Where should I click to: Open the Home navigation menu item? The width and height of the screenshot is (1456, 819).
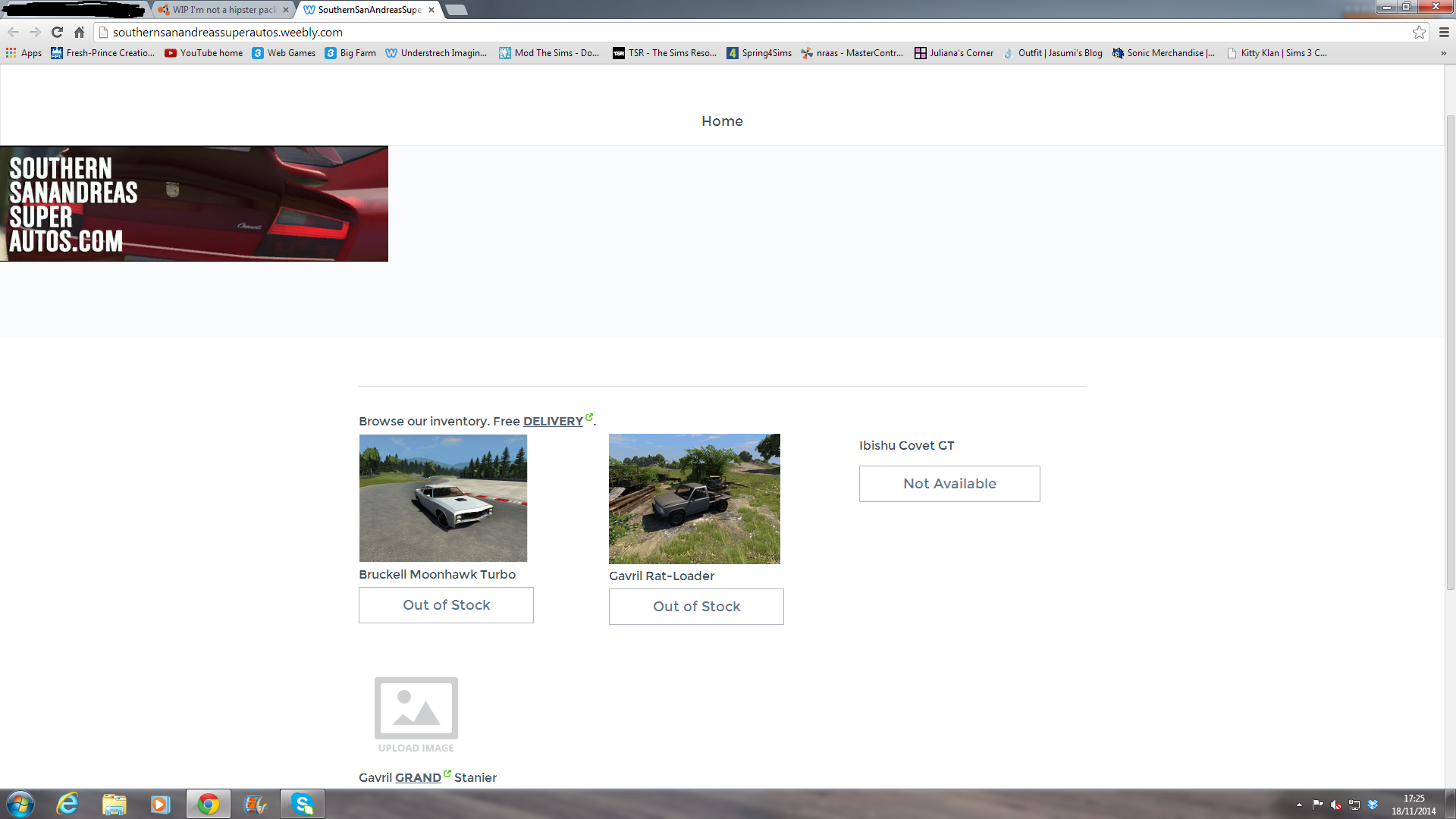(x=722, y=121)
